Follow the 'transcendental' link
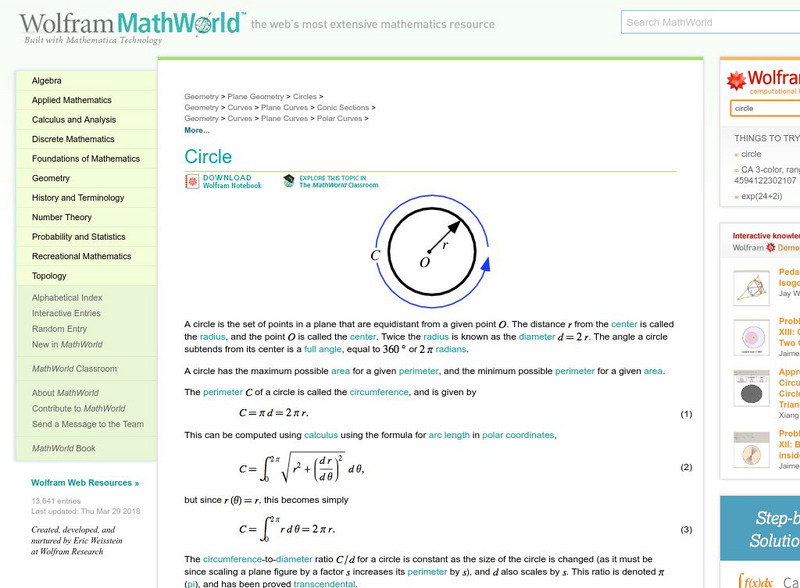 point(324,584)
